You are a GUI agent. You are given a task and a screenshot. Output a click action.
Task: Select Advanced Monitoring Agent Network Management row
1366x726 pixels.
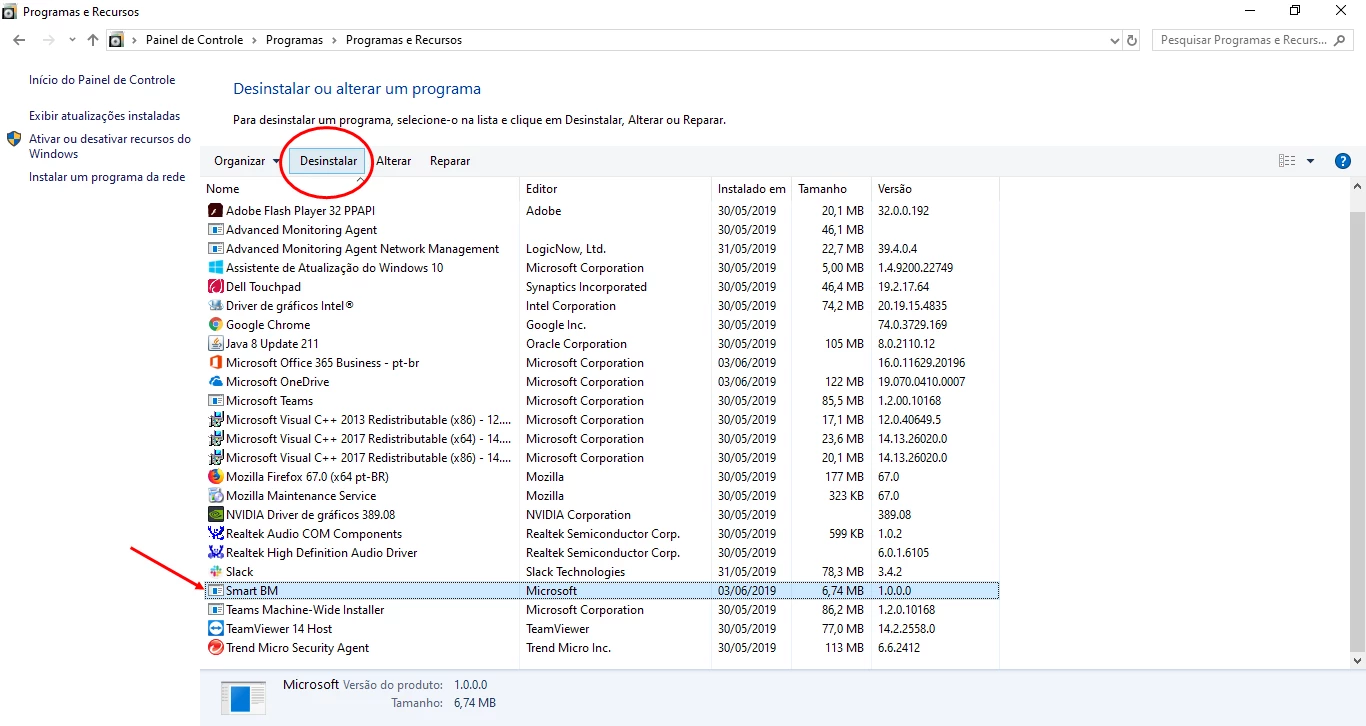601,249
